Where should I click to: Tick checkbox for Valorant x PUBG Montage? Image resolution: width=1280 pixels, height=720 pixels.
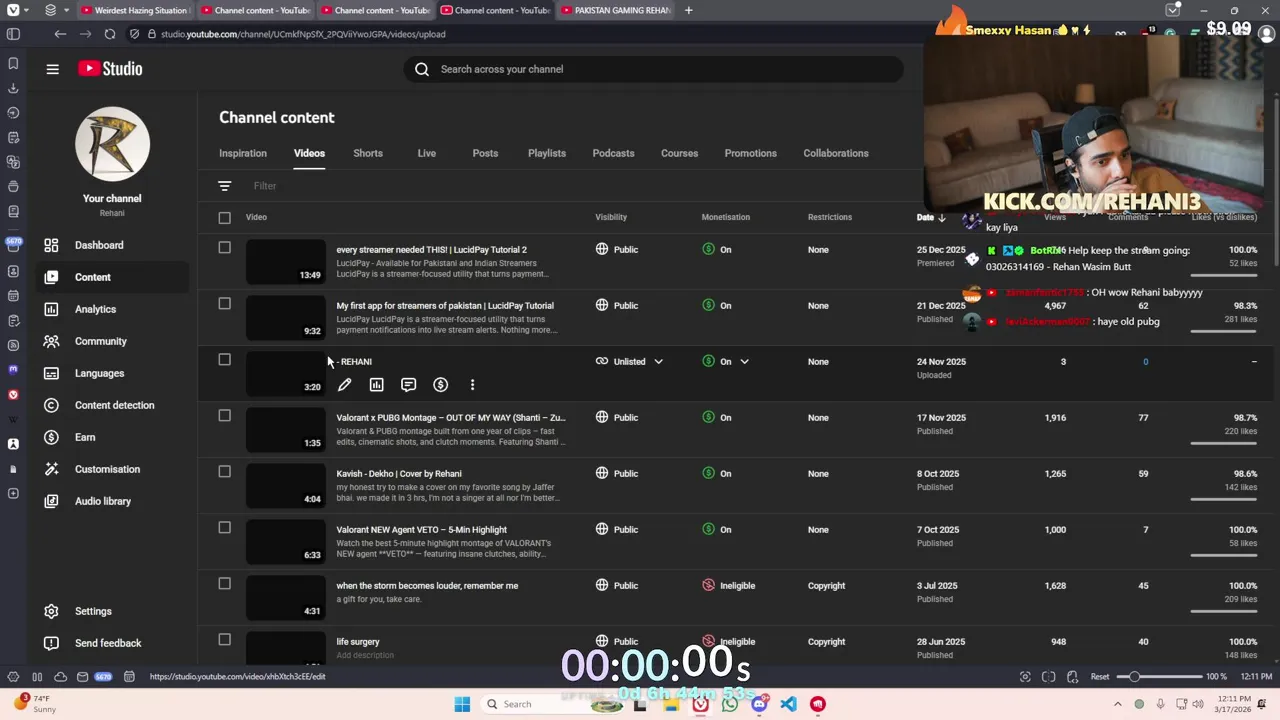point(225,416)
